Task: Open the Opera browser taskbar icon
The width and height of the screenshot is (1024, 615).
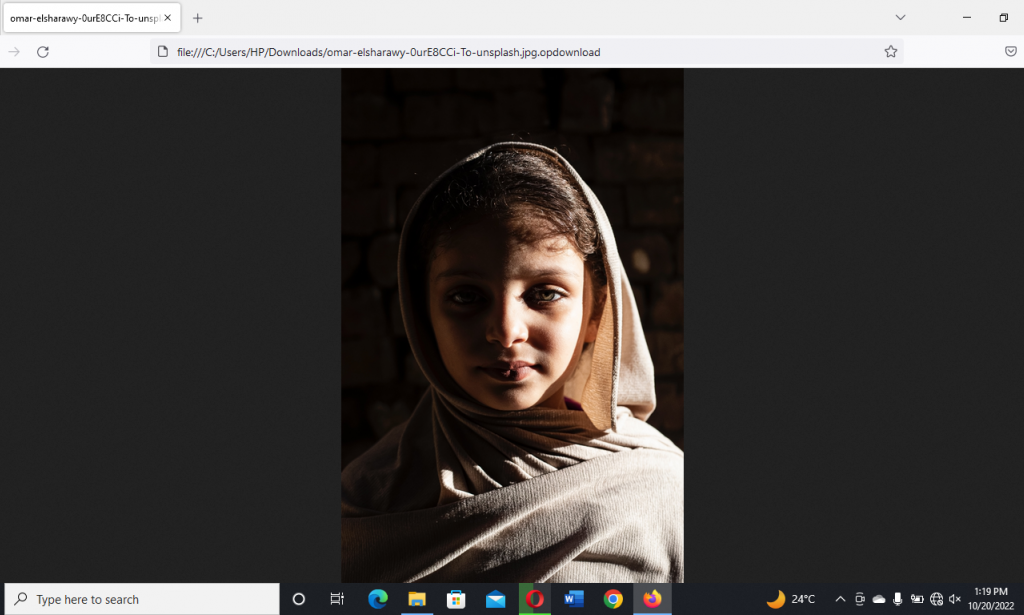Action: tap(535, 599)
